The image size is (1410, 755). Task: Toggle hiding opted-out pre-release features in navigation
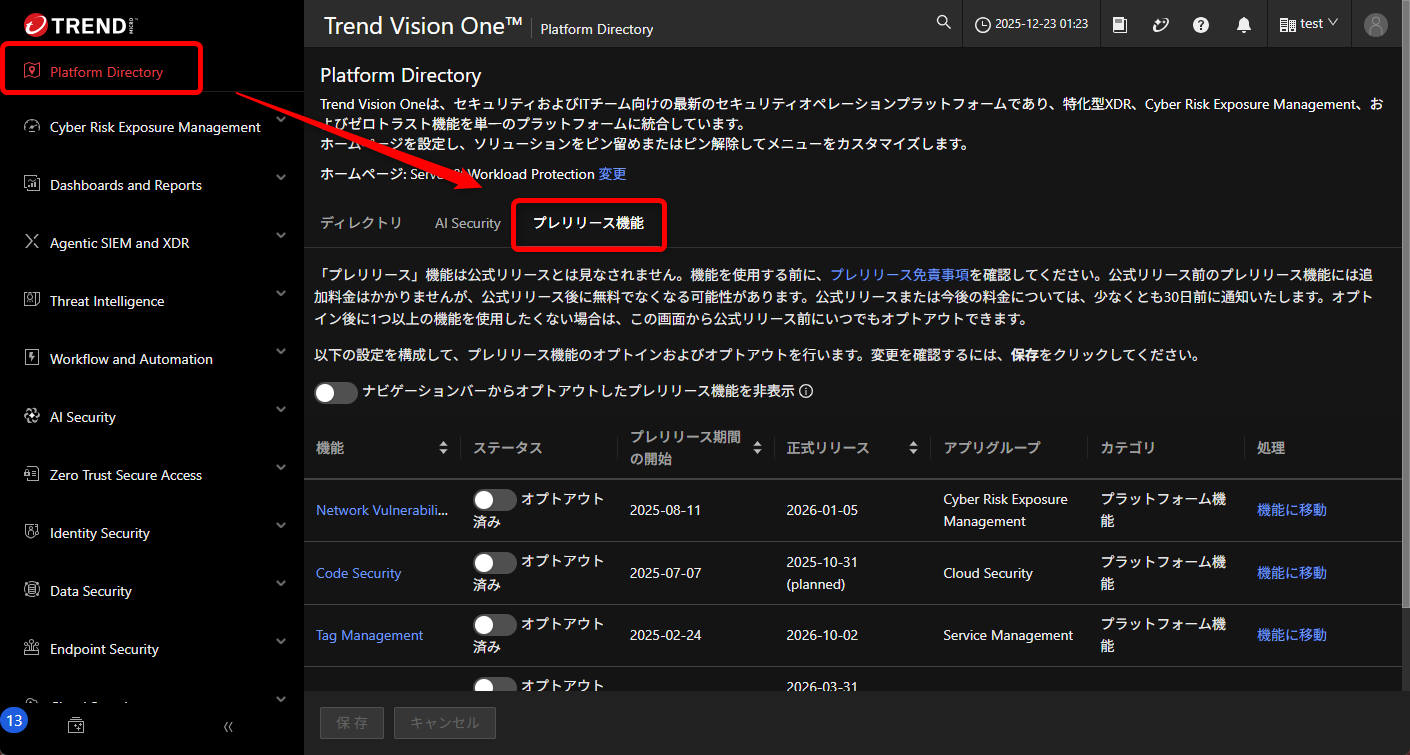tap(336, 392)
